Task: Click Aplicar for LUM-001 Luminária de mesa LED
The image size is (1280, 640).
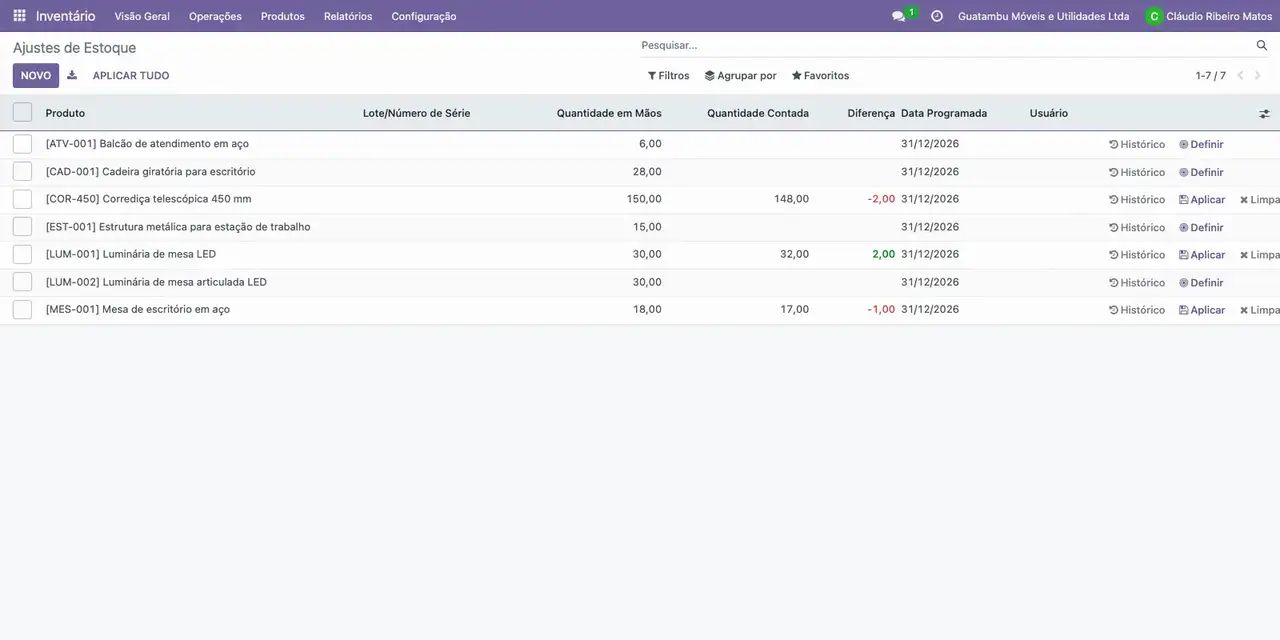Action: point(1202,254)
